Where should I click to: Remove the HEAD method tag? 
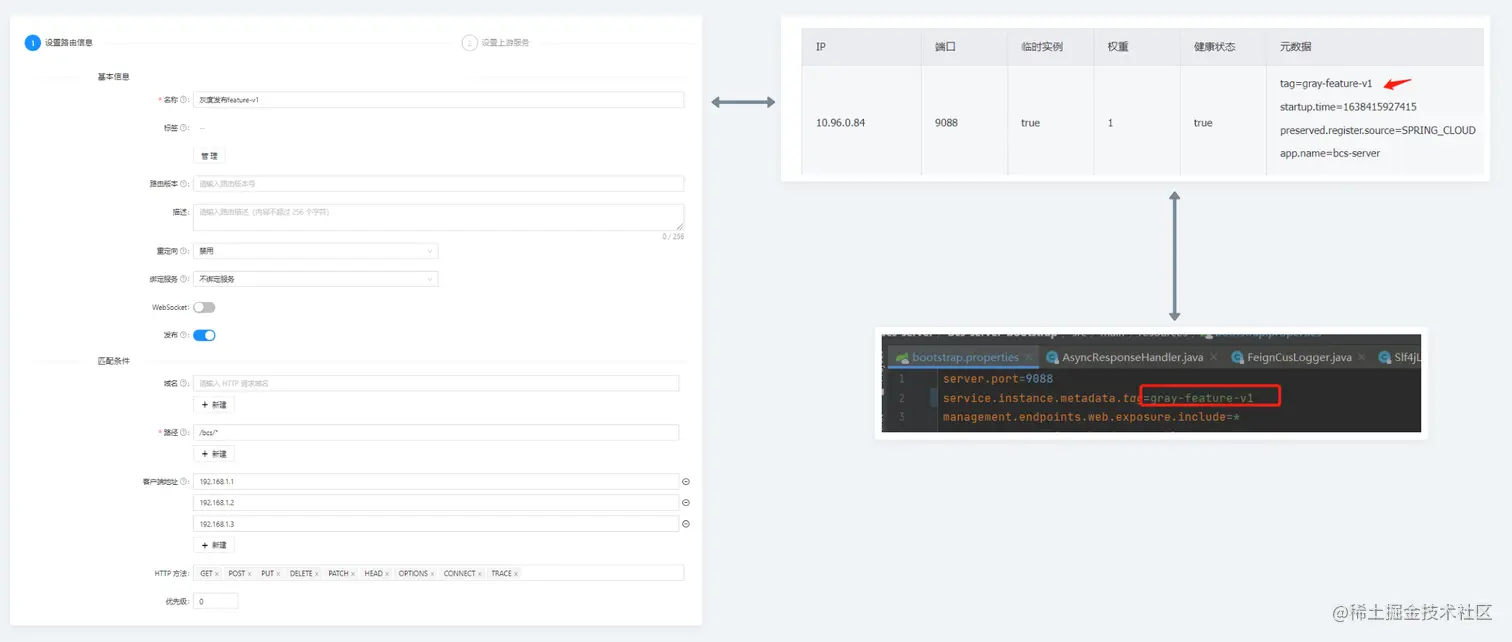387,573
